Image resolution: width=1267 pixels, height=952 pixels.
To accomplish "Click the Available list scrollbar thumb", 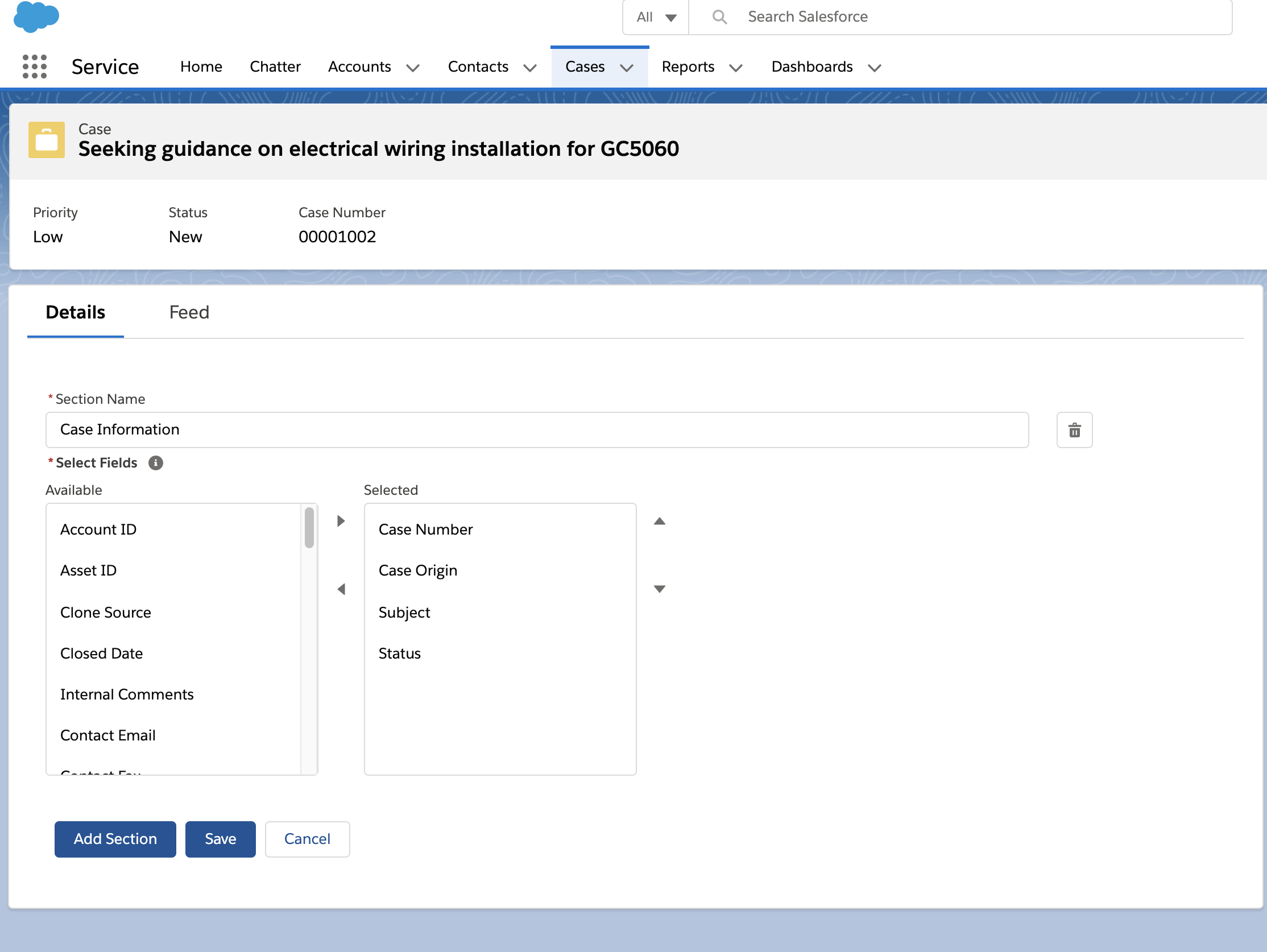I will [309, 528].
